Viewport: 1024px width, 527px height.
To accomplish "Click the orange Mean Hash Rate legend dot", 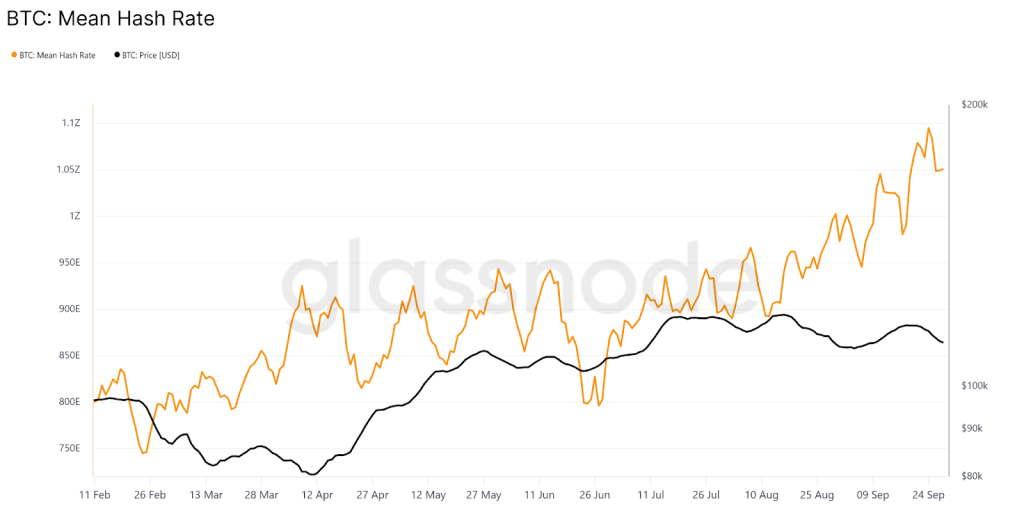I will (14, 55).
